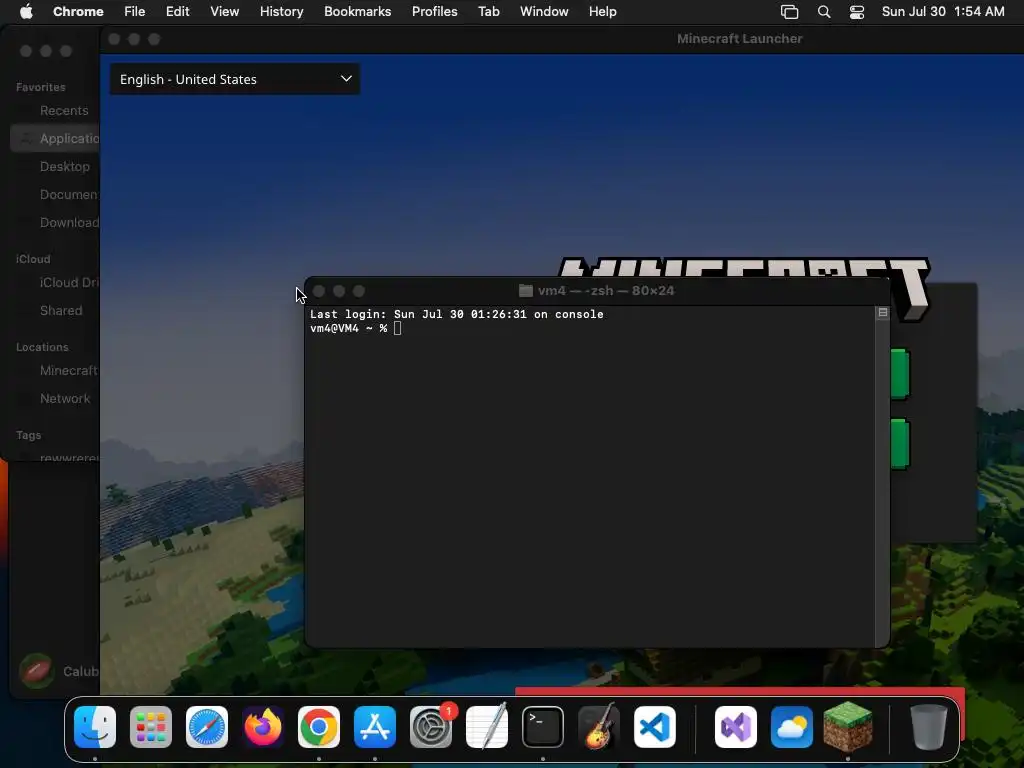Screen dimensions: 1024x768
Task: Open the Profiles menu
Action: click(x=434, y=11)
